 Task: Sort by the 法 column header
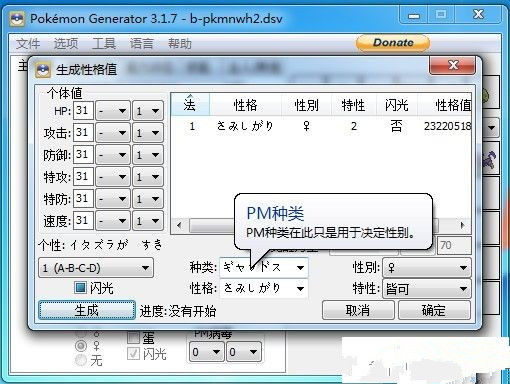pyautogui.click(x=190, y=105)
